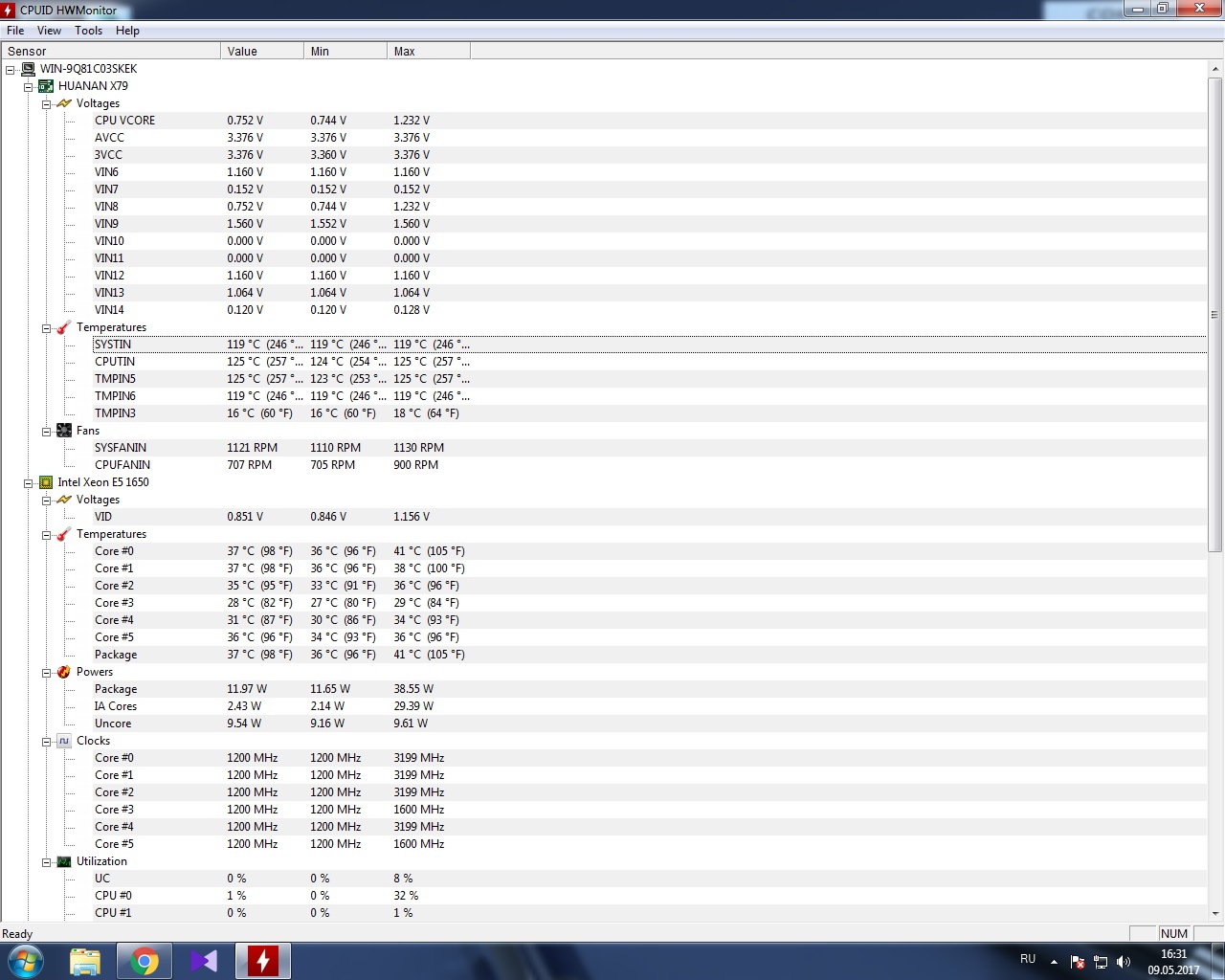Collapse the Intel Xeon E5 1650 node
Image resolution: width=1225 pixels, height=980 pixels.
[28, 483]
